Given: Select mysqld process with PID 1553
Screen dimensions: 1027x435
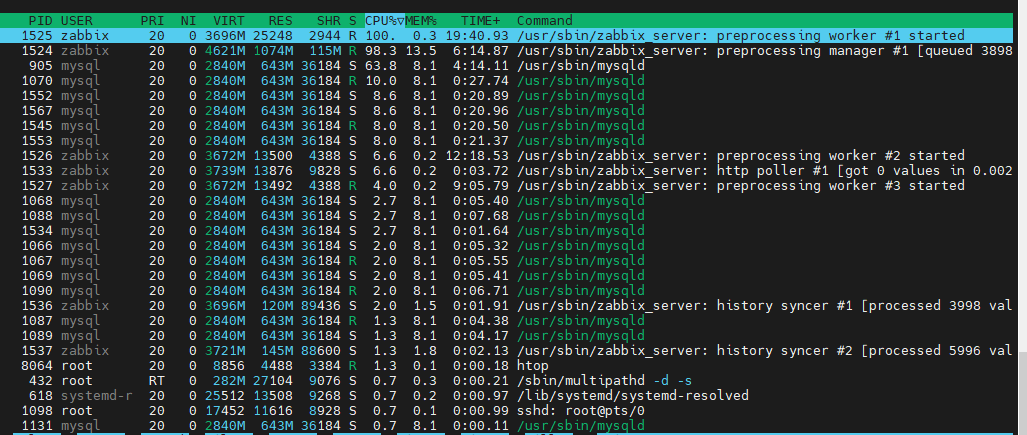Looking at the screenshot, I should [506, 141].
